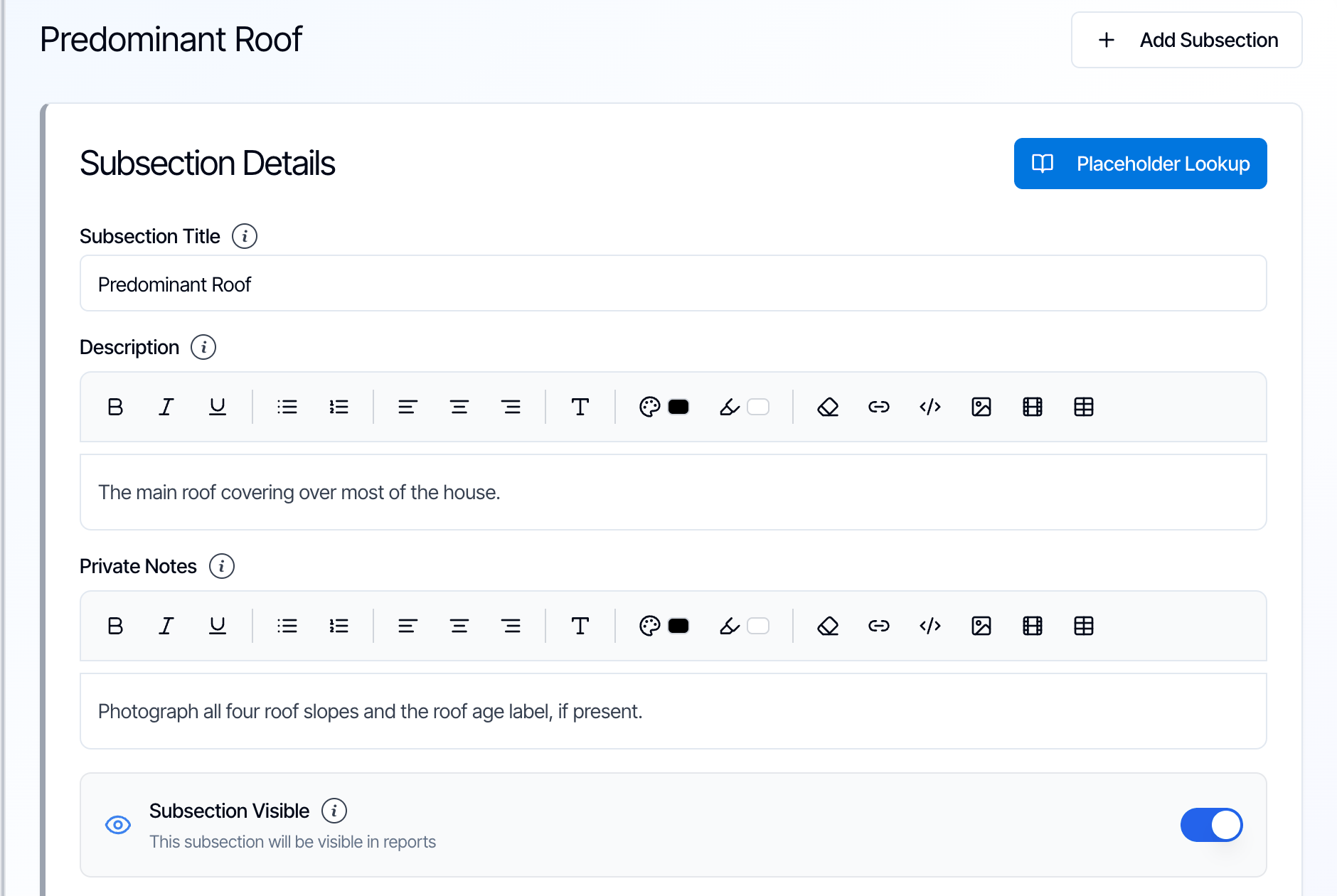Pick black text color swatch in Description toolbar

(678, 407)
